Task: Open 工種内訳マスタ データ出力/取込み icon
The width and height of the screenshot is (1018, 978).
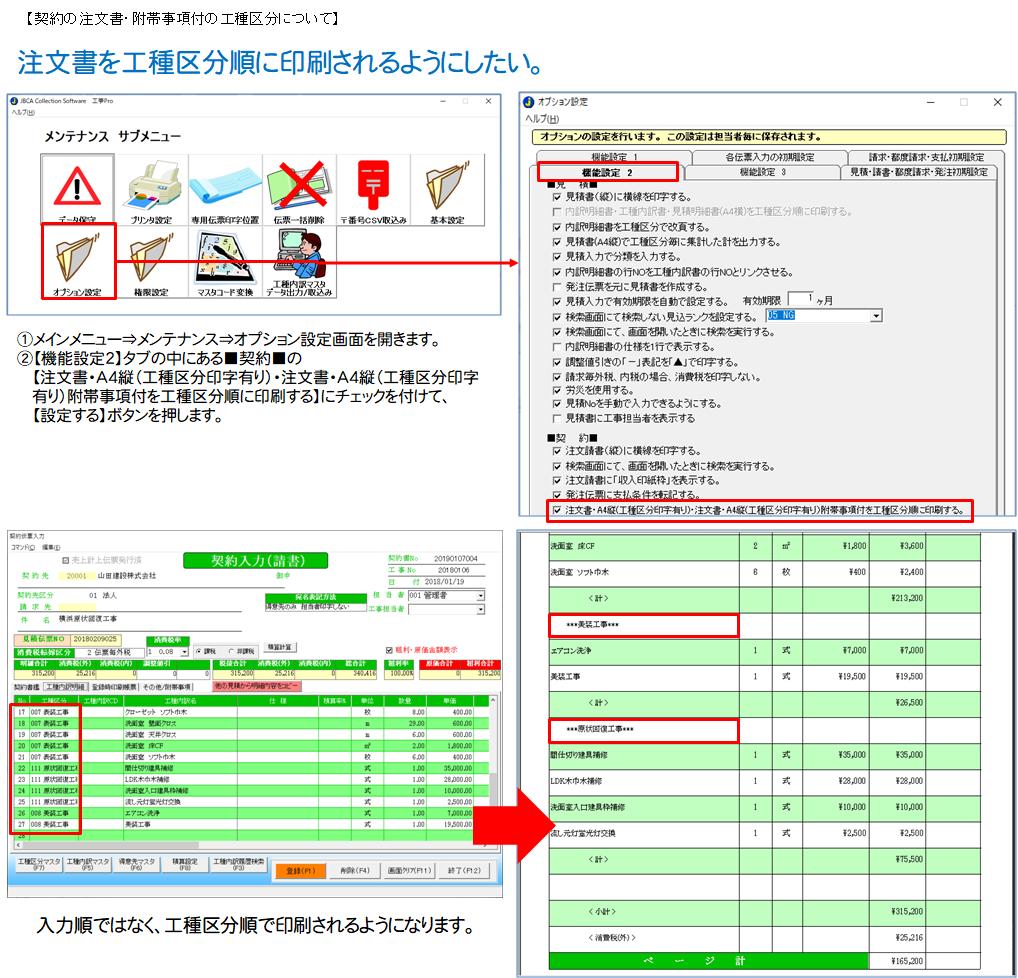Action: (298, 262)
